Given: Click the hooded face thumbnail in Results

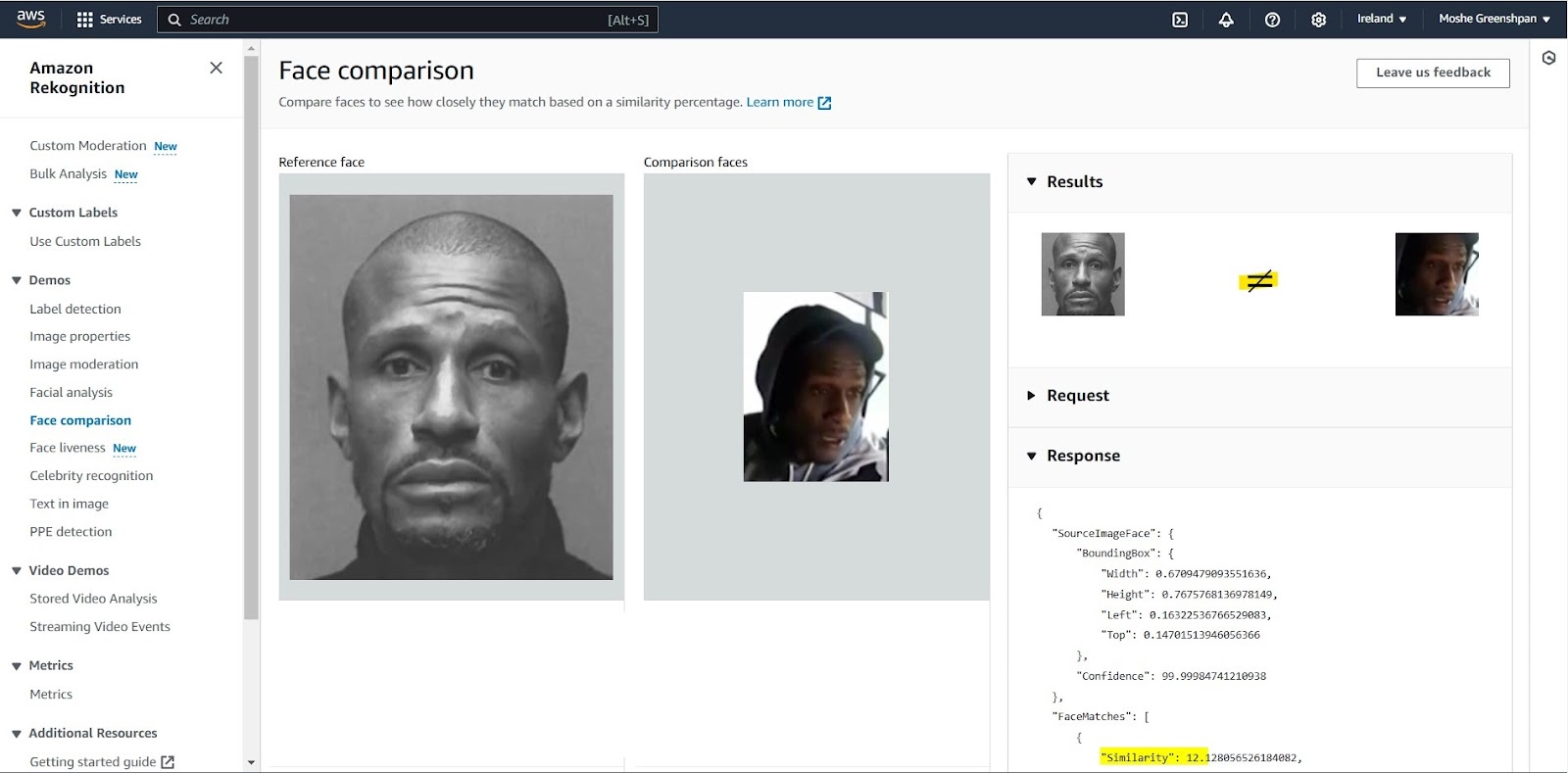Looking at the screenshot, I should tap(1437, 274).
